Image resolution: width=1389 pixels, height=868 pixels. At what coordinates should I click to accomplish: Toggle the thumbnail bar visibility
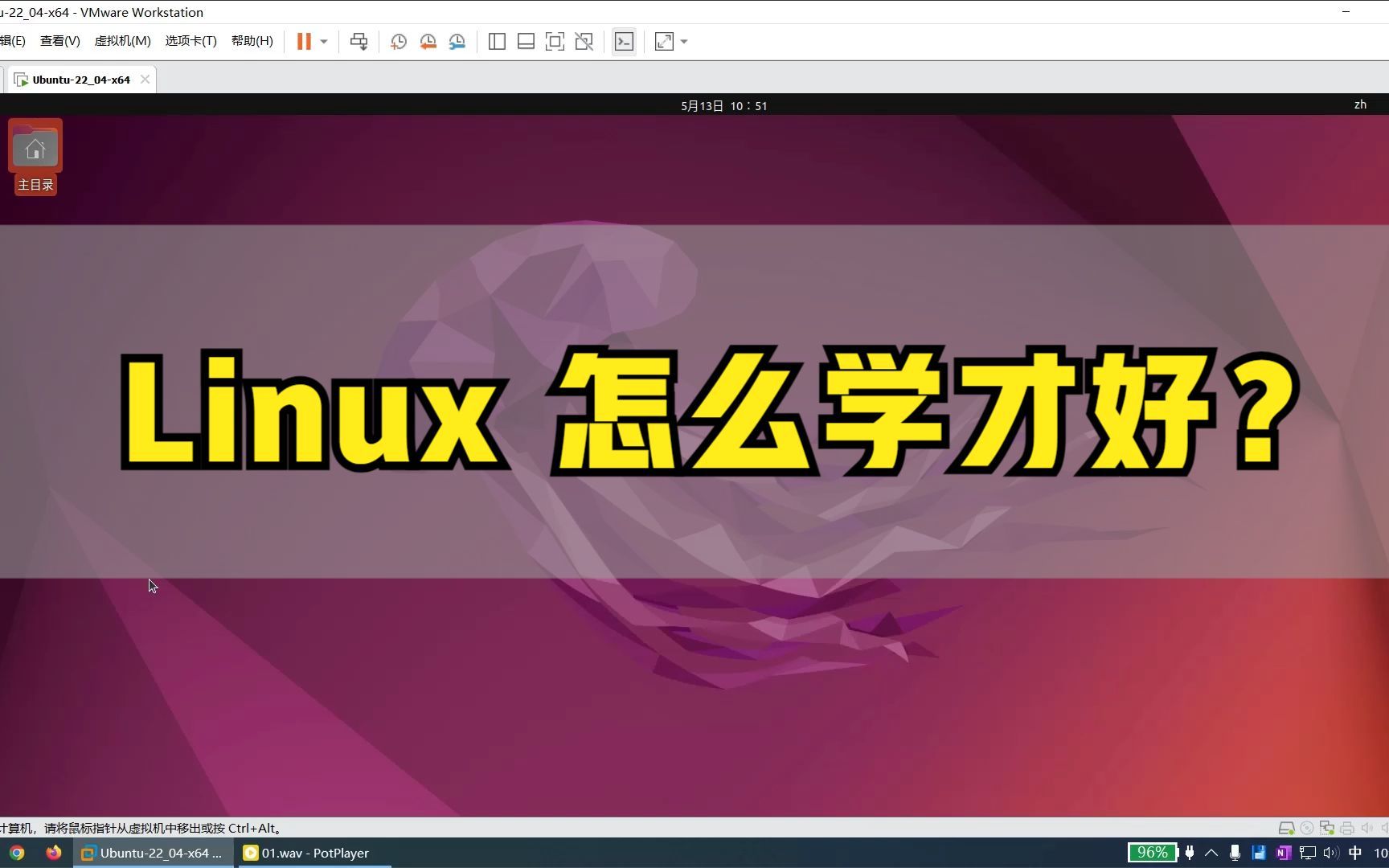click(526, 41)
